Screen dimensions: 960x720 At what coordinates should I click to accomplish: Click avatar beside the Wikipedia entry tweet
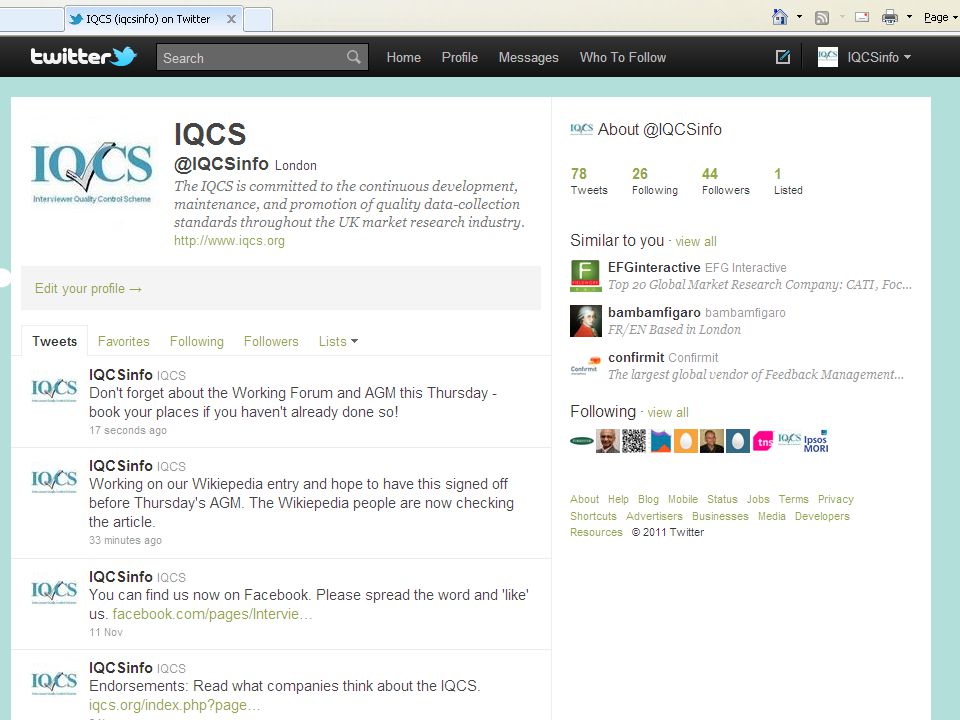[x=54, y=481]
